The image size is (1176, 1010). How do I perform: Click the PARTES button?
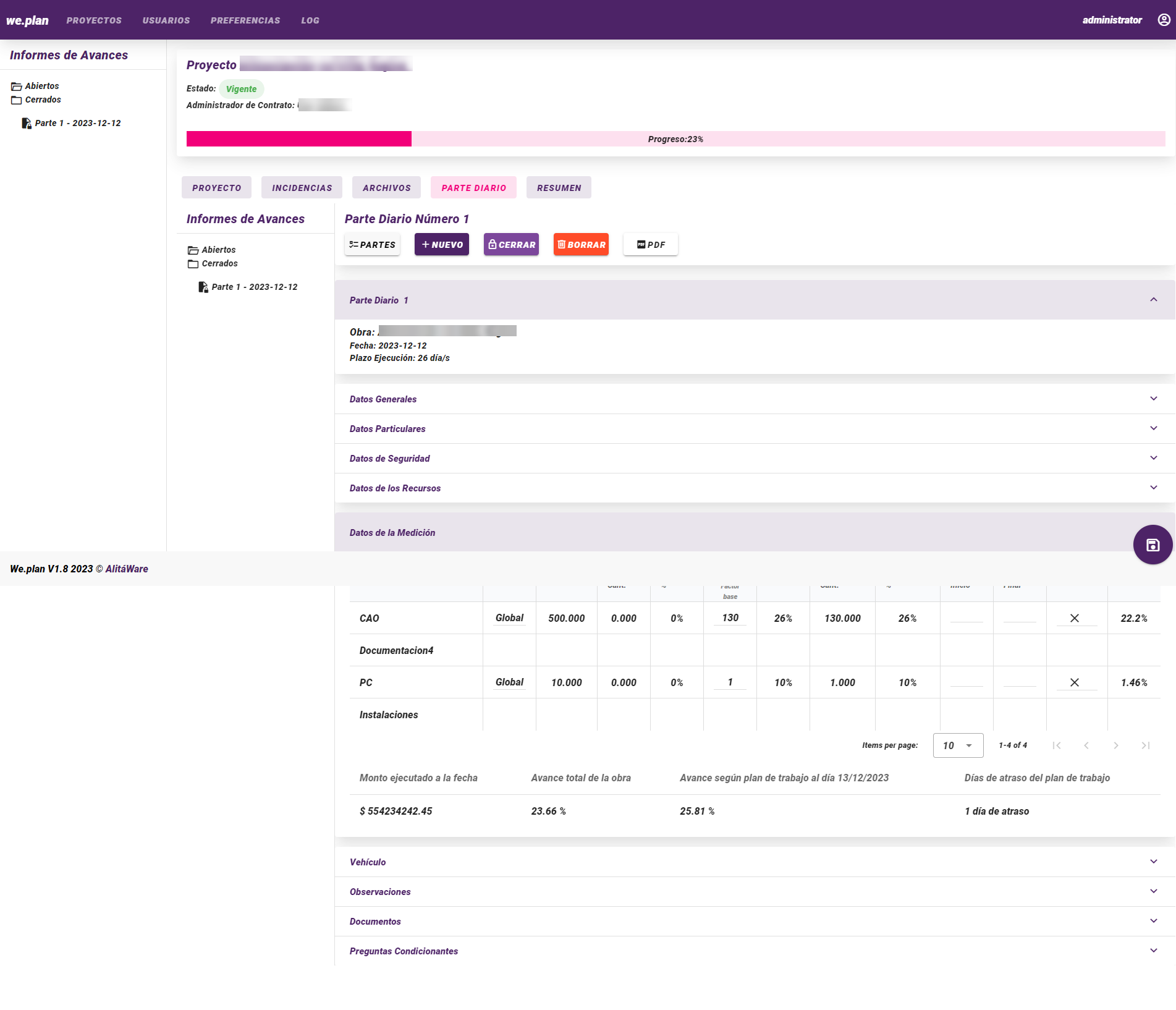[x=372, y=245]
